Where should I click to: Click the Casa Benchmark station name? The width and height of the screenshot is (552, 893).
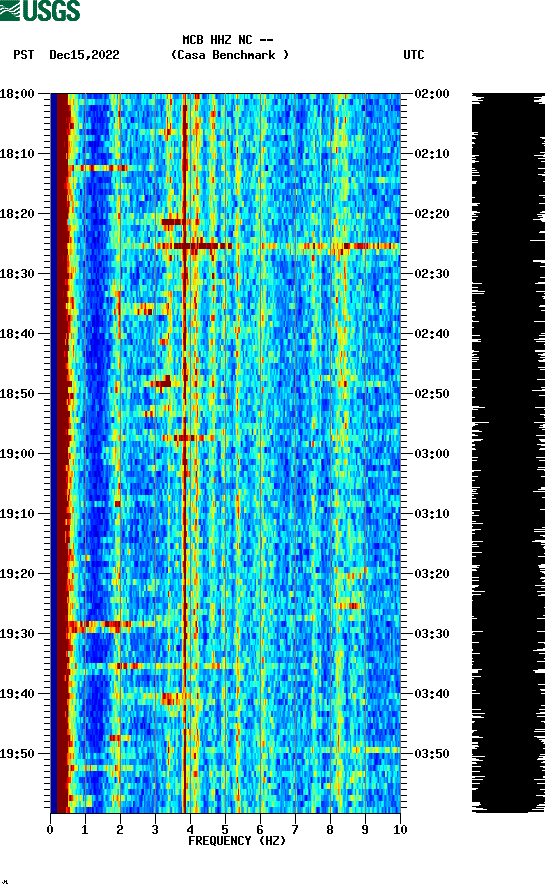click(230, 55)
